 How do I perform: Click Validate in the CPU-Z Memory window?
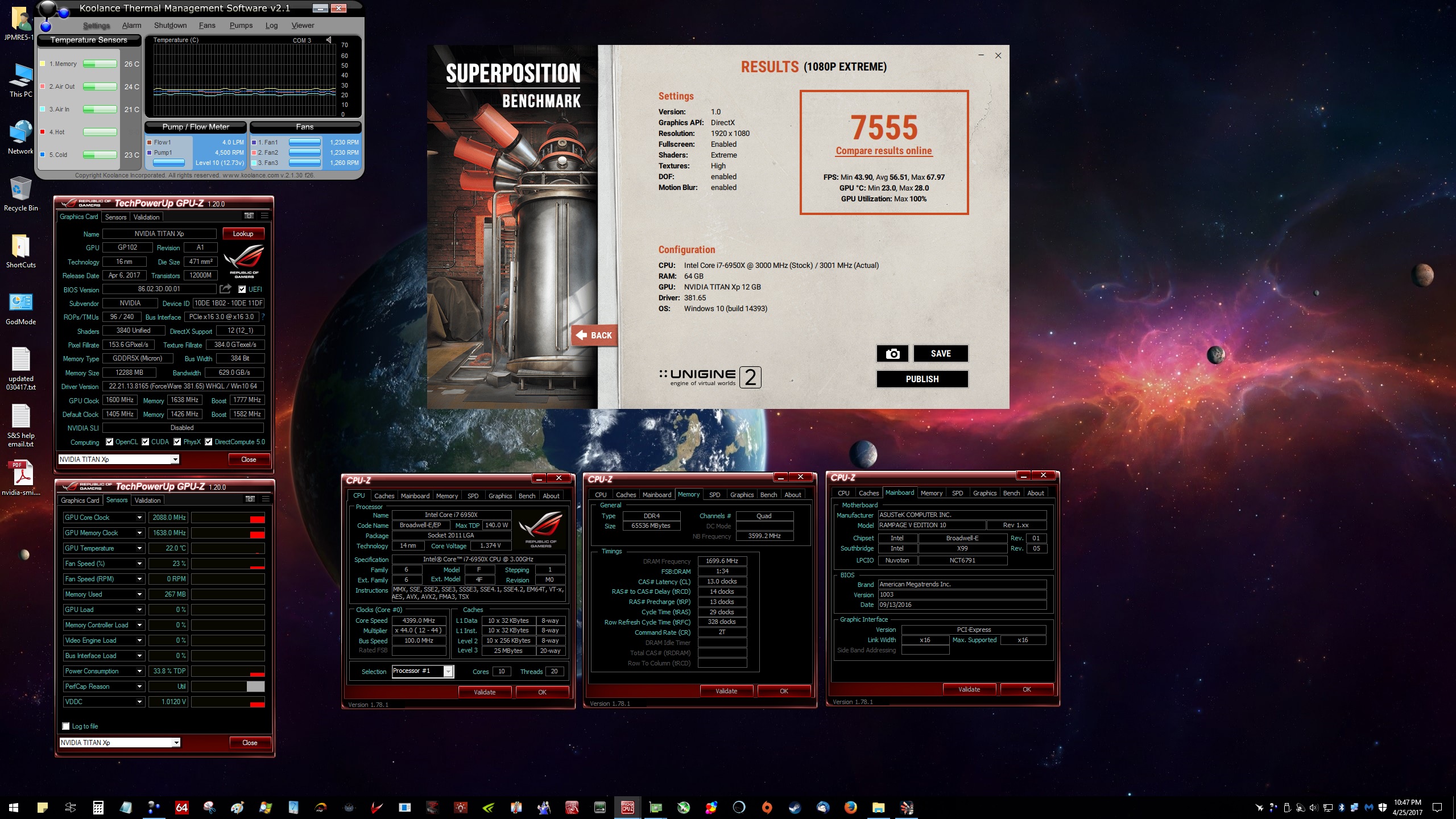tap(726, 690)
